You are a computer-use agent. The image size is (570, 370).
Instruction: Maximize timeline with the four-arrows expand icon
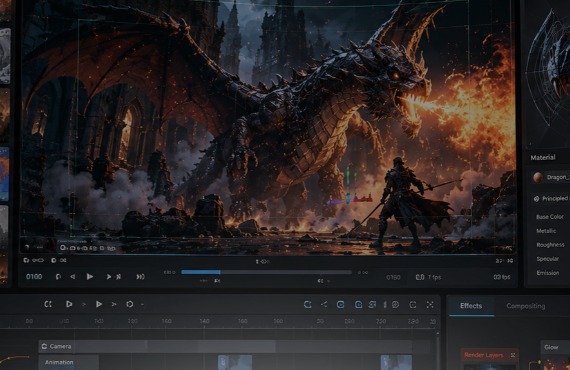430,305
